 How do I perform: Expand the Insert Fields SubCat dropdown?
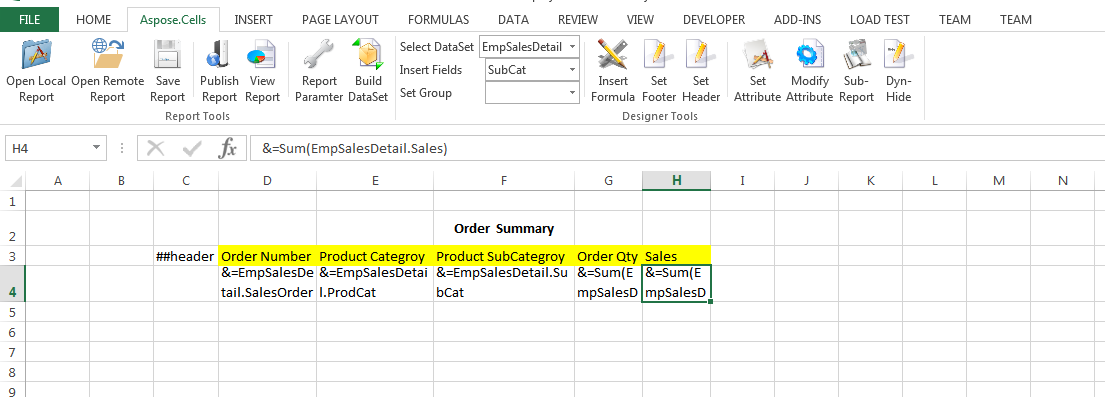[572, 70]
